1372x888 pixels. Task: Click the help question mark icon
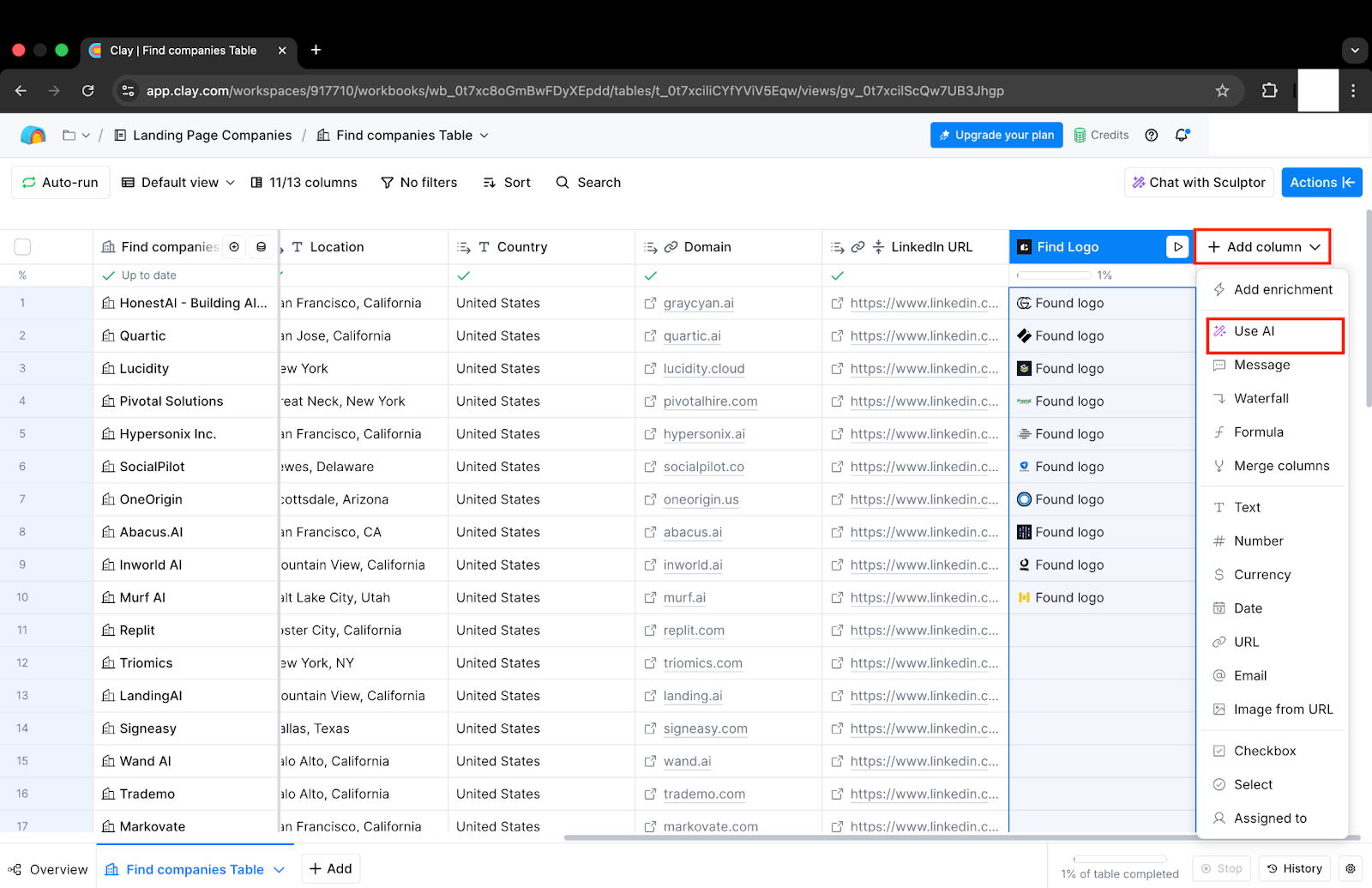coord(1152,135)
